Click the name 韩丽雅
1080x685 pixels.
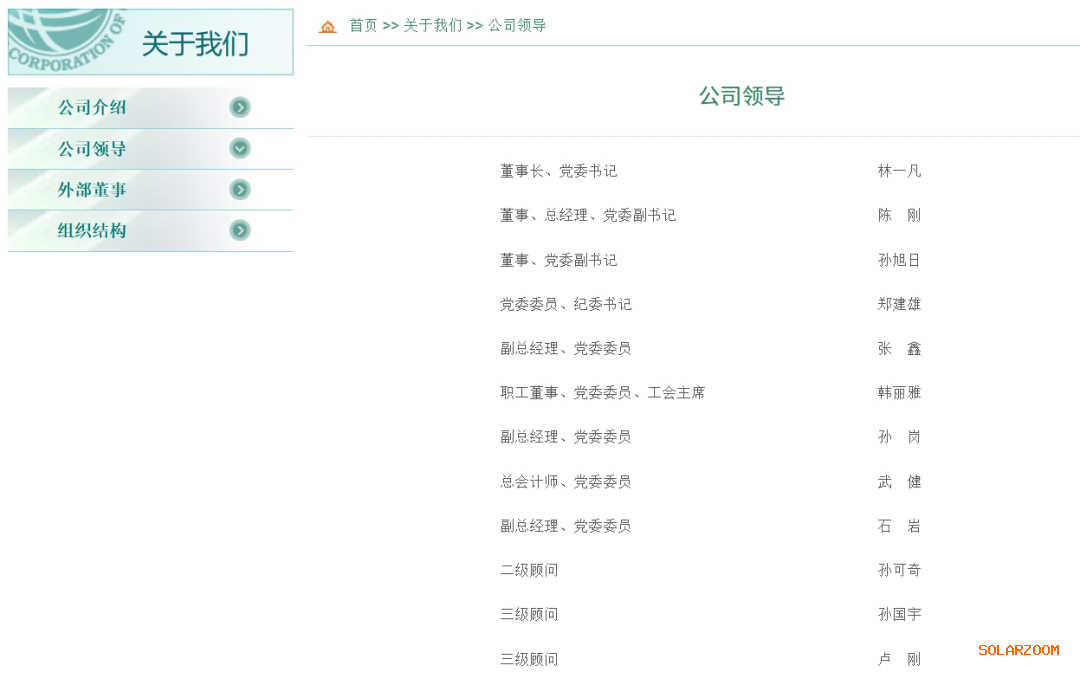(x=899, y=393)
